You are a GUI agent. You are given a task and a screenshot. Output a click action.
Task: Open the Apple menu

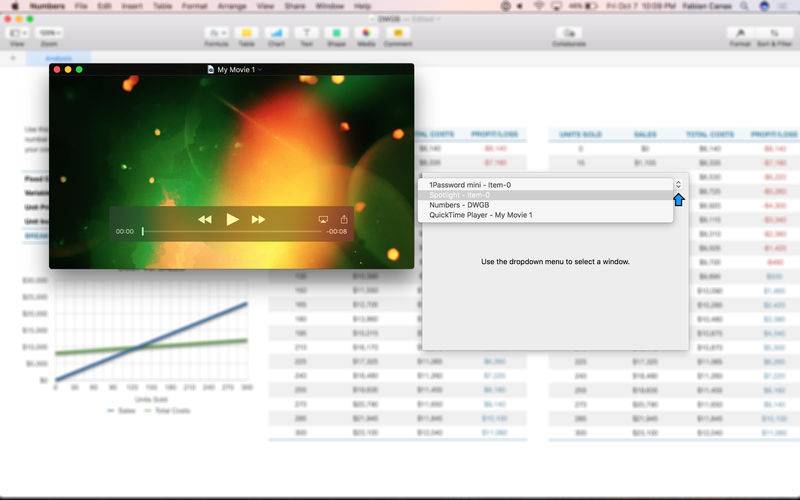[15, 6]
